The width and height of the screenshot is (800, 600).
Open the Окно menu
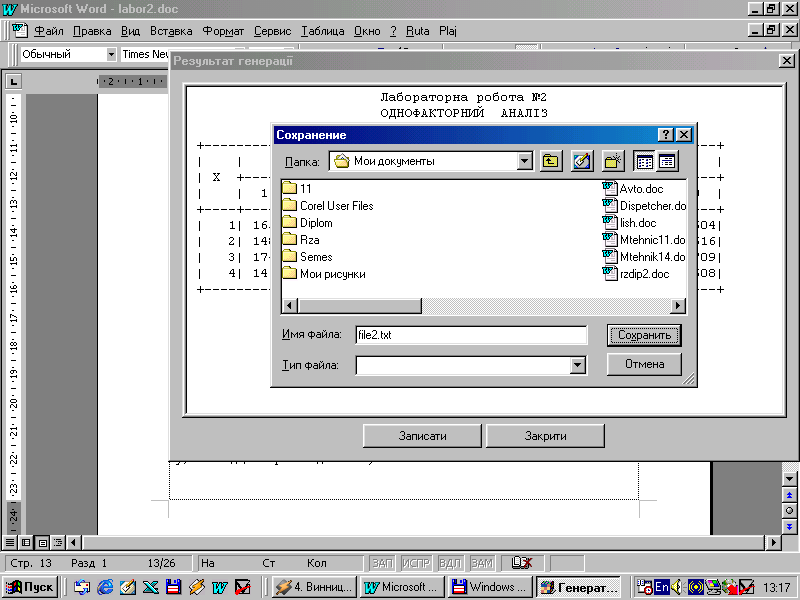(x=367, y=31)
